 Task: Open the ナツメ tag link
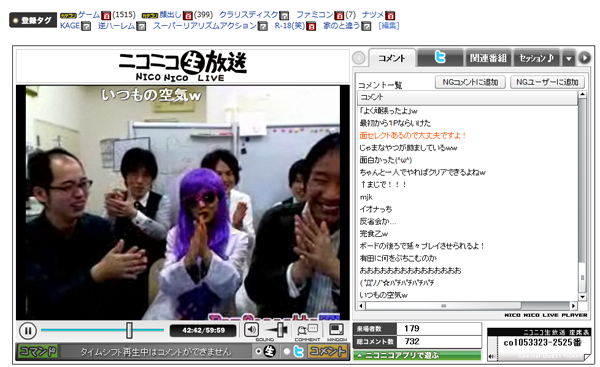coord(373,15)
